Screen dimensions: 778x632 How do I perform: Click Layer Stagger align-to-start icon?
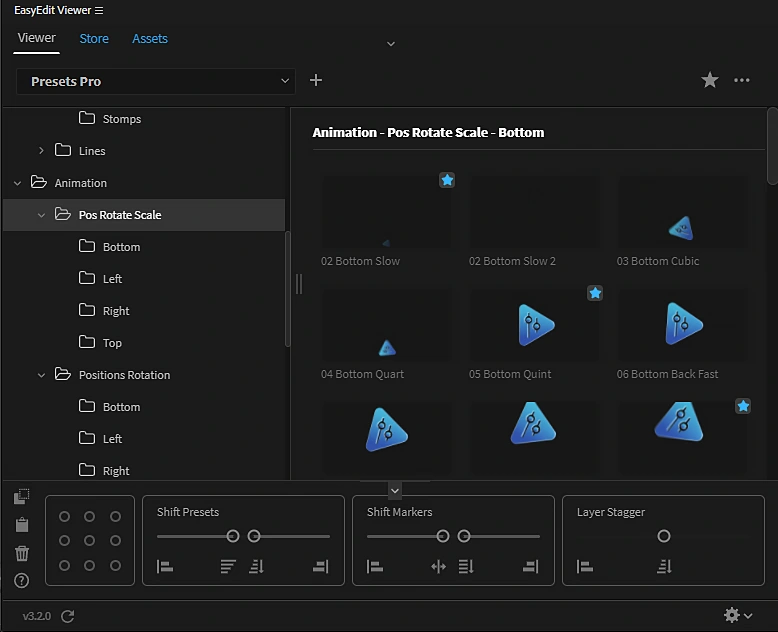(584, 566)
